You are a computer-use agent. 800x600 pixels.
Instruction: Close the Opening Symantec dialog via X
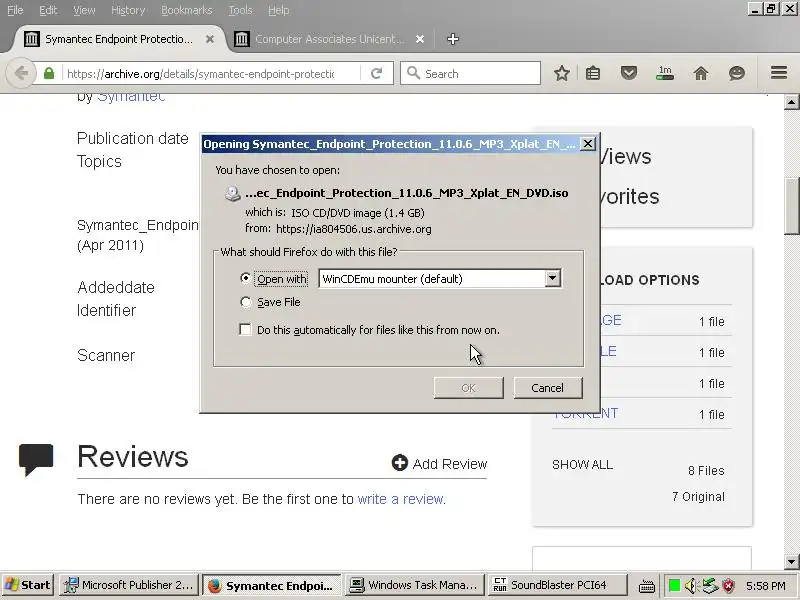point(588,144)
